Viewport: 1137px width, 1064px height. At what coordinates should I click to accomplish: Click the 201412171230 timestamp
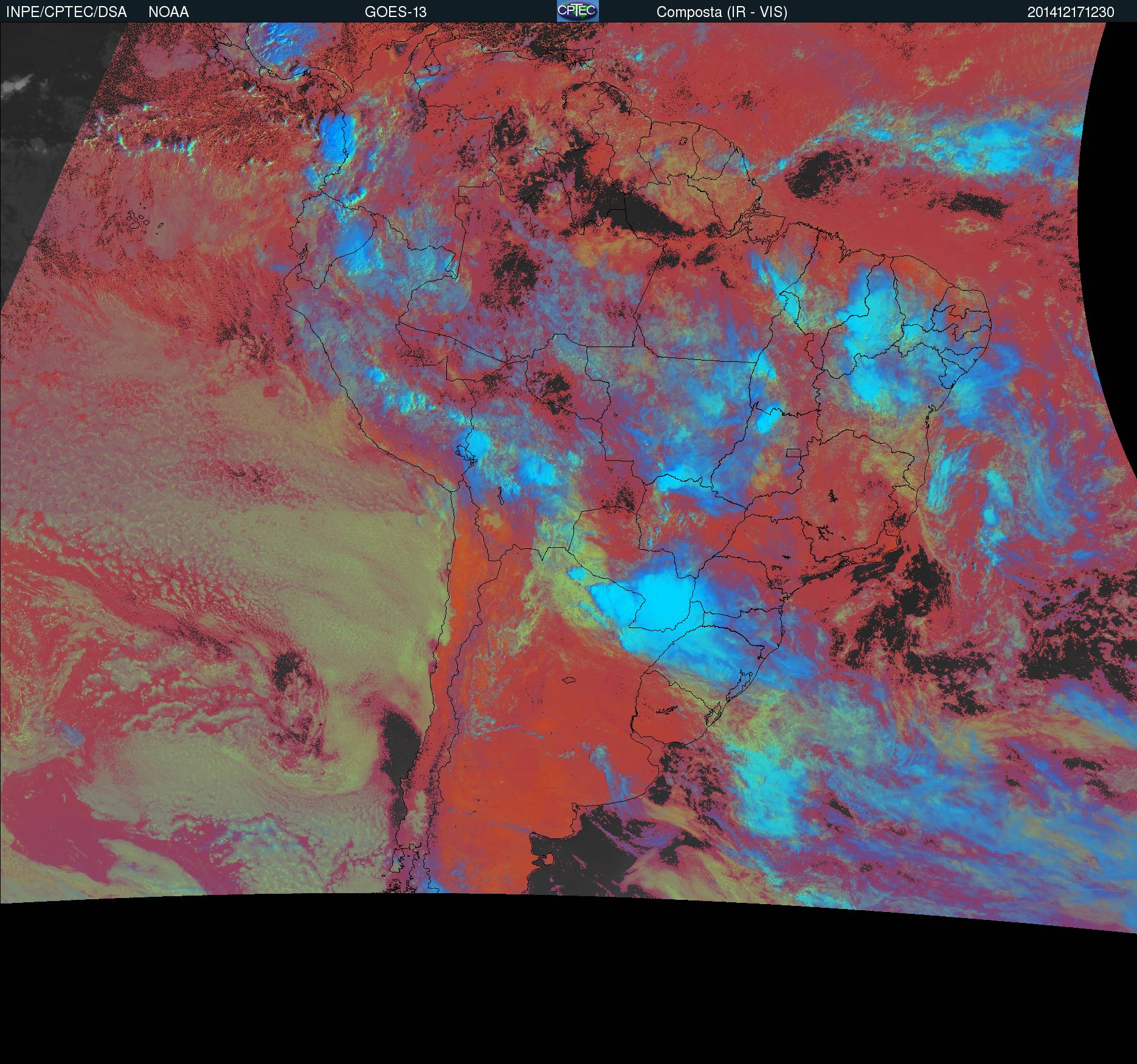(1071, 12)
